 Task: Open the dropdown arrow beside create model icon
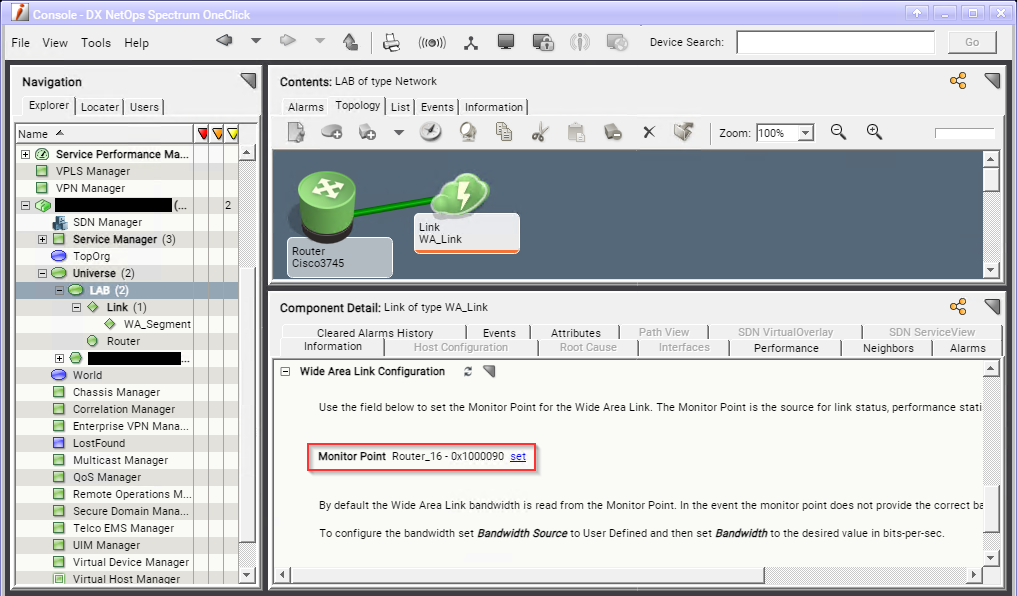pyautogui.click(x=399, y=133)
